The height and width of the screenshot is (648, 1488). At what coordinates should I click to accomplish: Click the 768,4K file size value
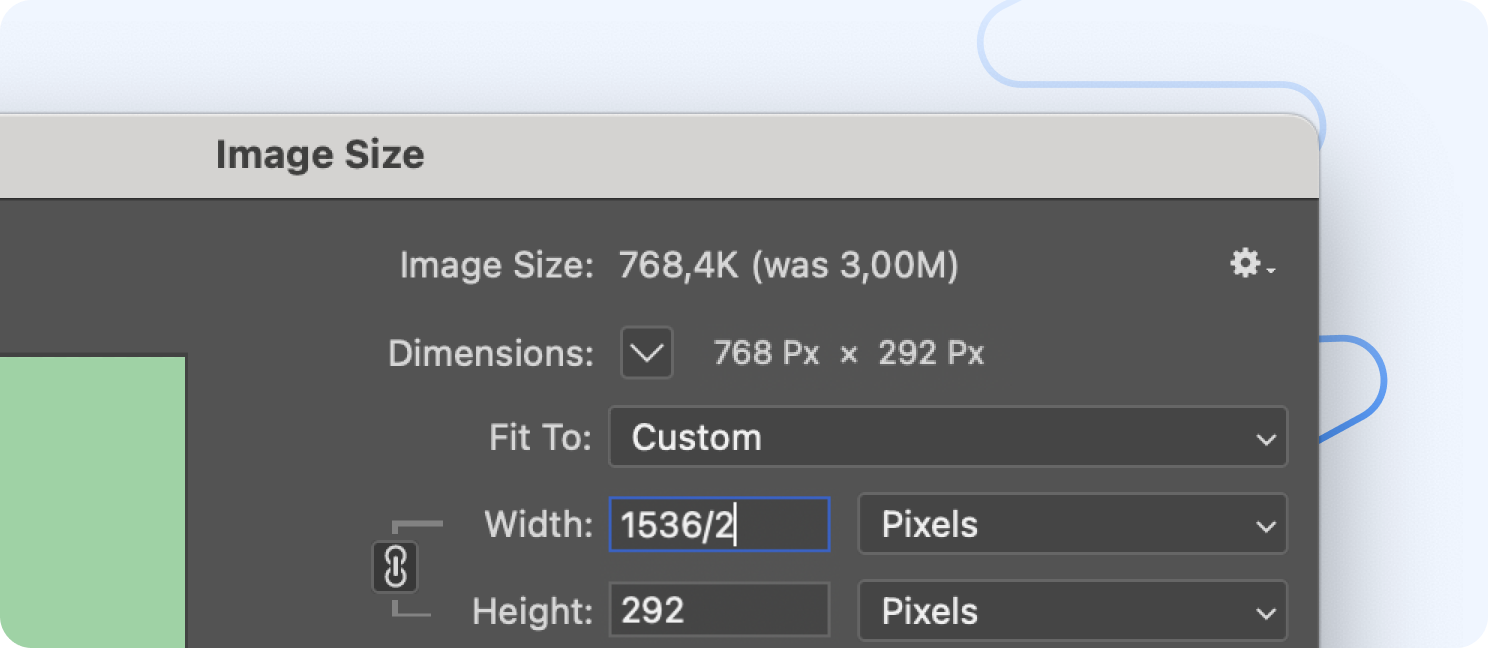(x=678, y=265)
